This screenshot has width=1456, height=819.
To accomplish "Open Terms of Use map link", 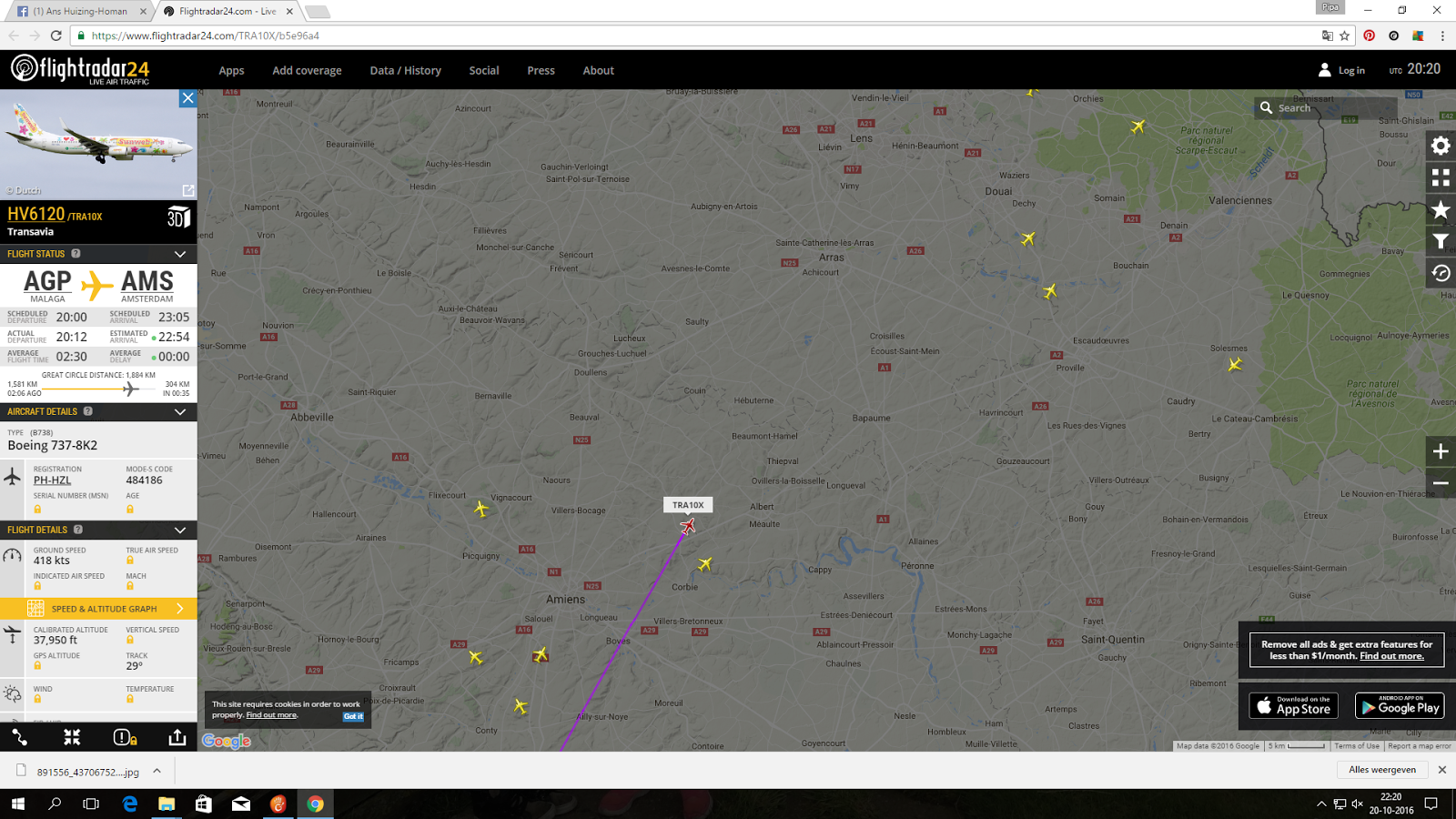I will point(1357,746).
